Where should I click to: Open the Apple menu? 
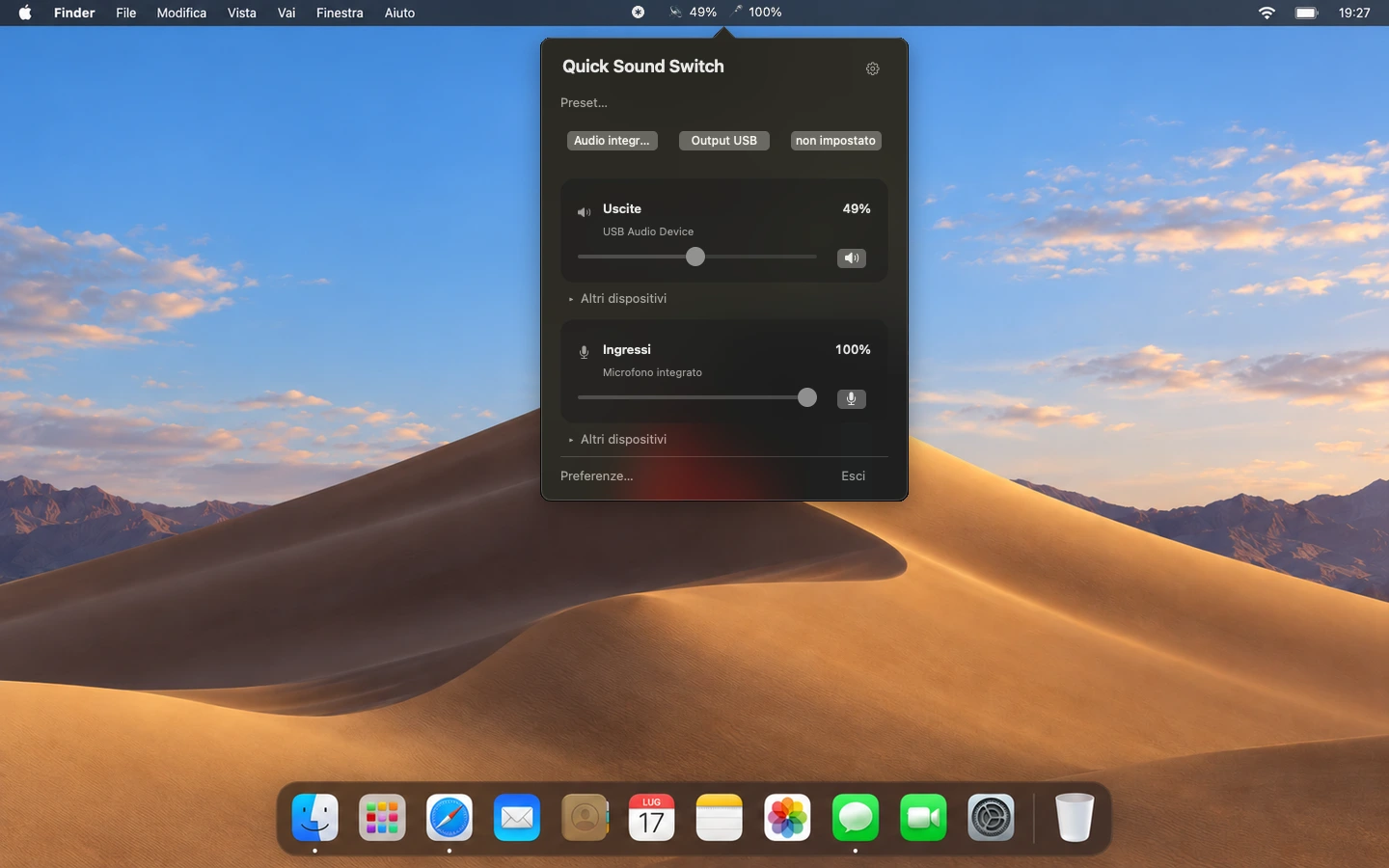coord(25,13)
